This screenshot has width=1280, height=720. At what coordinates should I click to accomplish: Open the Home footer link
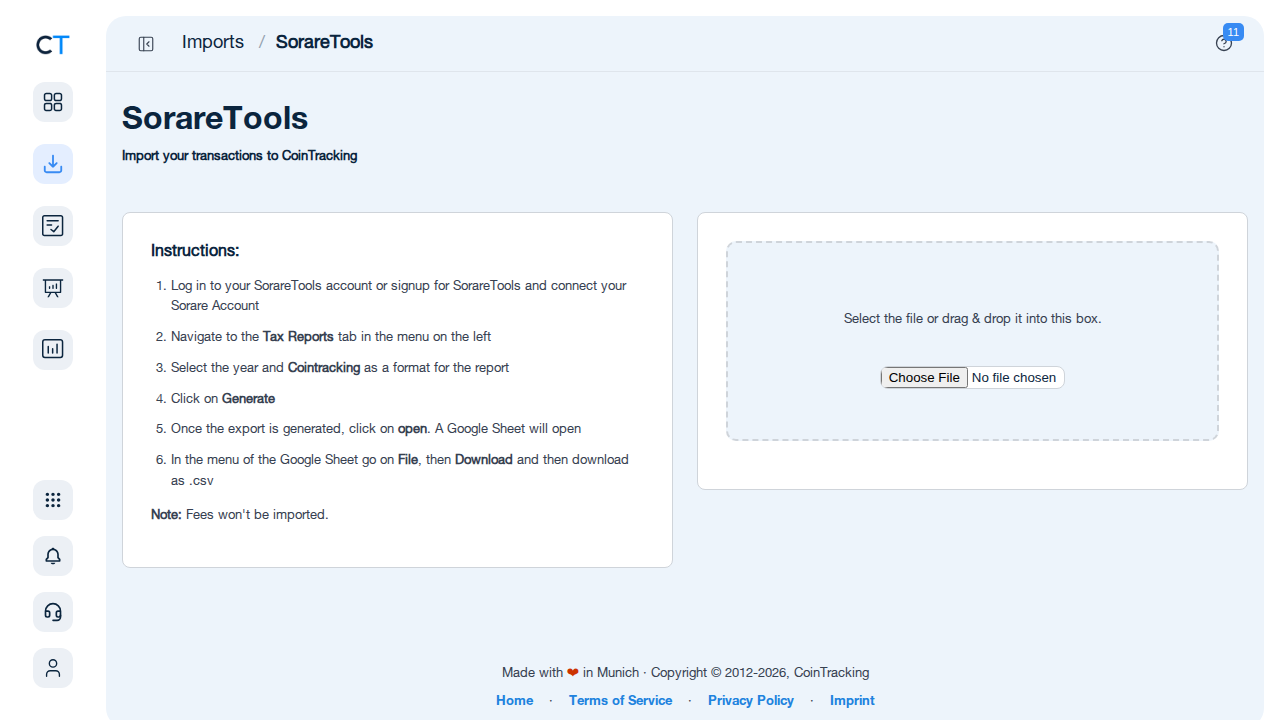click(515, 700)
